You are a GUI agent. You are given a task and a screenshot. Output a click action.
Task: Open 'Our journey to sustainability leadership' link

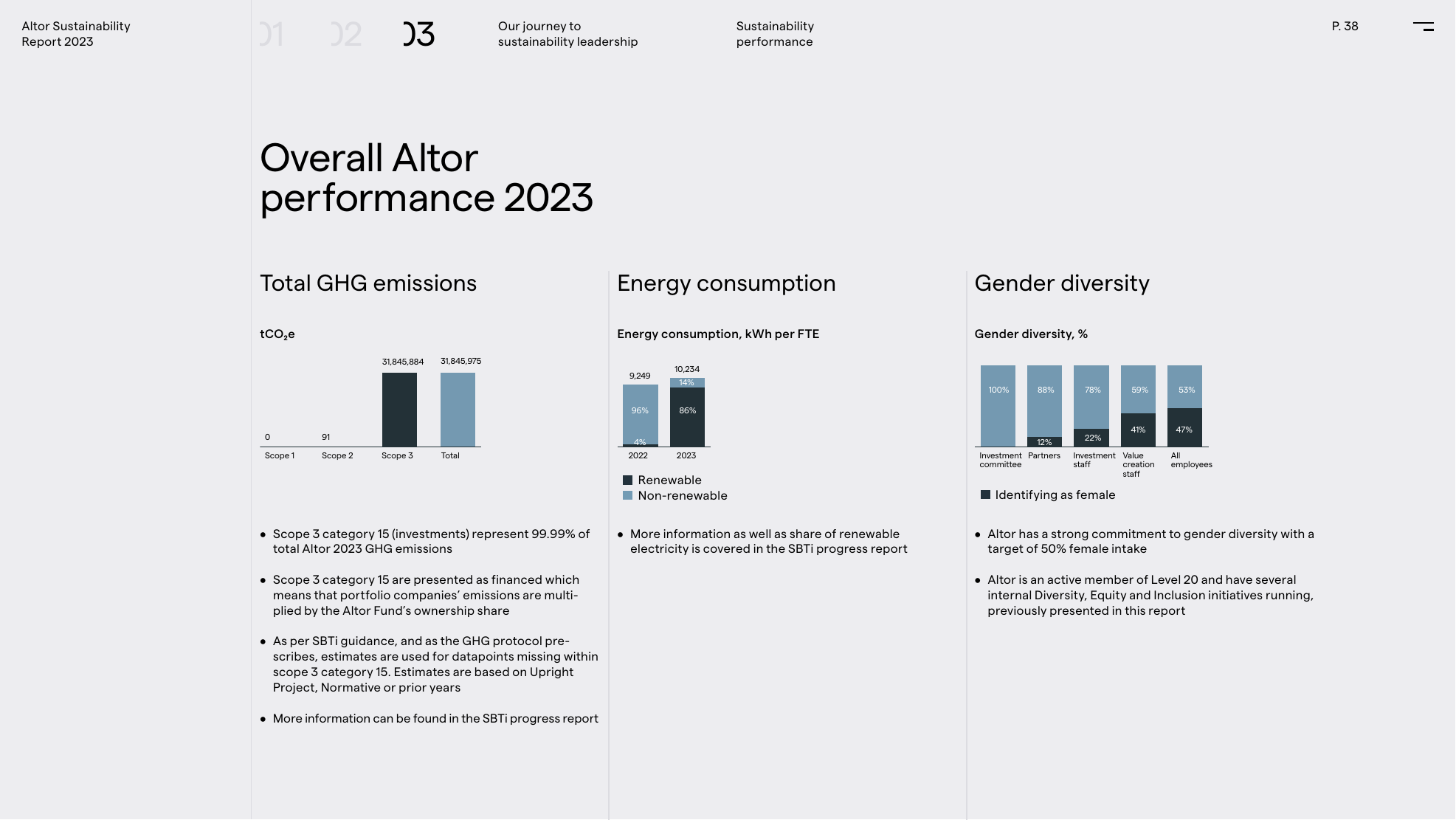[x=567, y=34]
